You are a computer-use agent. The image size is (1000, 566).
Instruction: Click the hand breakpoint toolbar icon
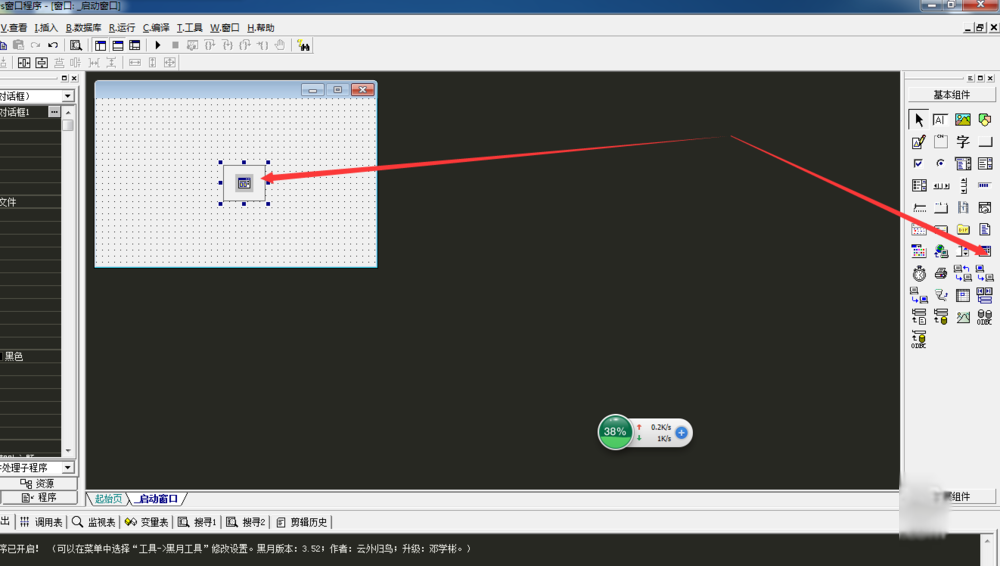tap(280, 45)
